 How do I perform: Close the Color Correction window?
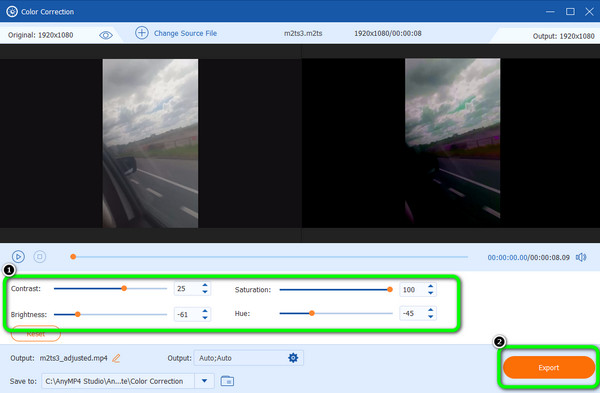point(589,11)
